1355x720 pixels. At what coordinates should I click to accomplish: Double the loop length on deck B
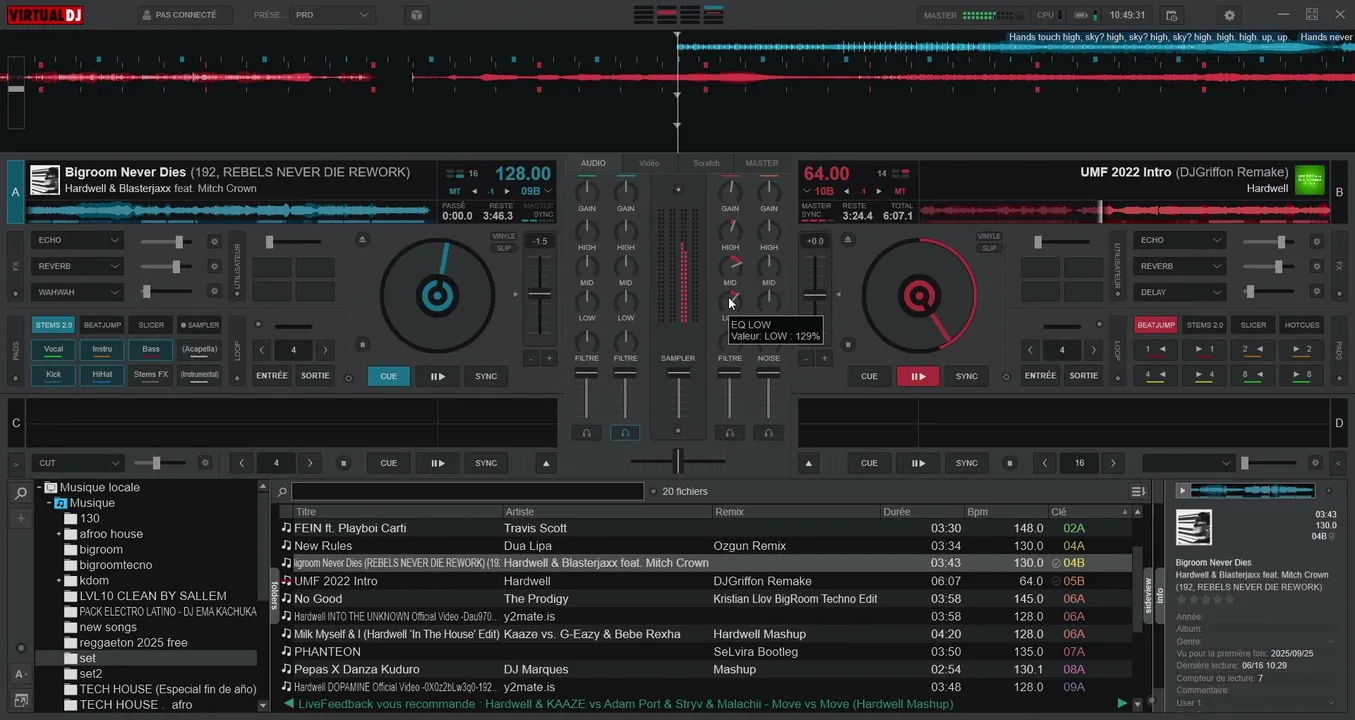pos(1093,350)
